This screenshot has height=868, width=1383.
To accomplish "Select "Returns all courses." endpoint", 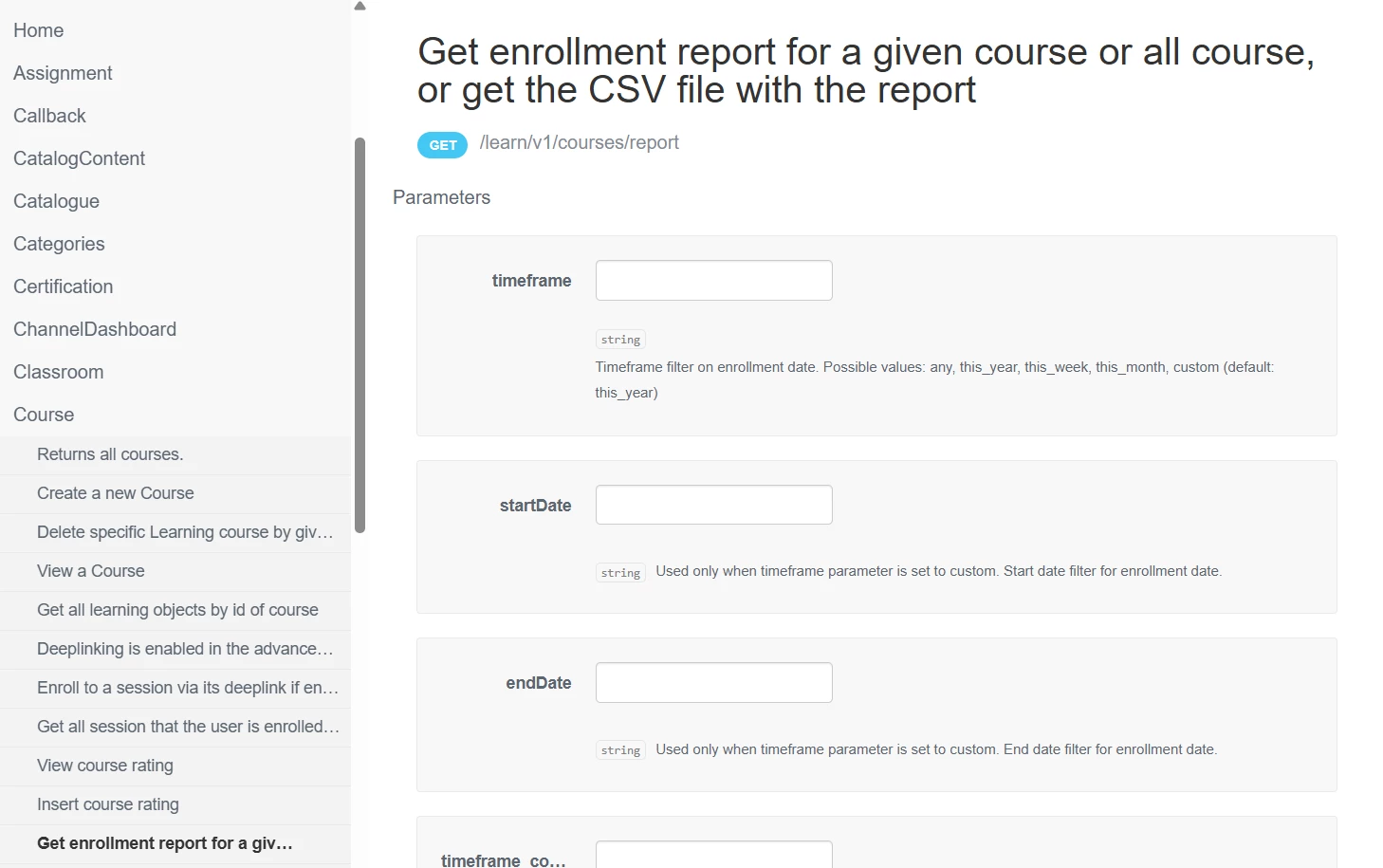I will click(110, 454).
